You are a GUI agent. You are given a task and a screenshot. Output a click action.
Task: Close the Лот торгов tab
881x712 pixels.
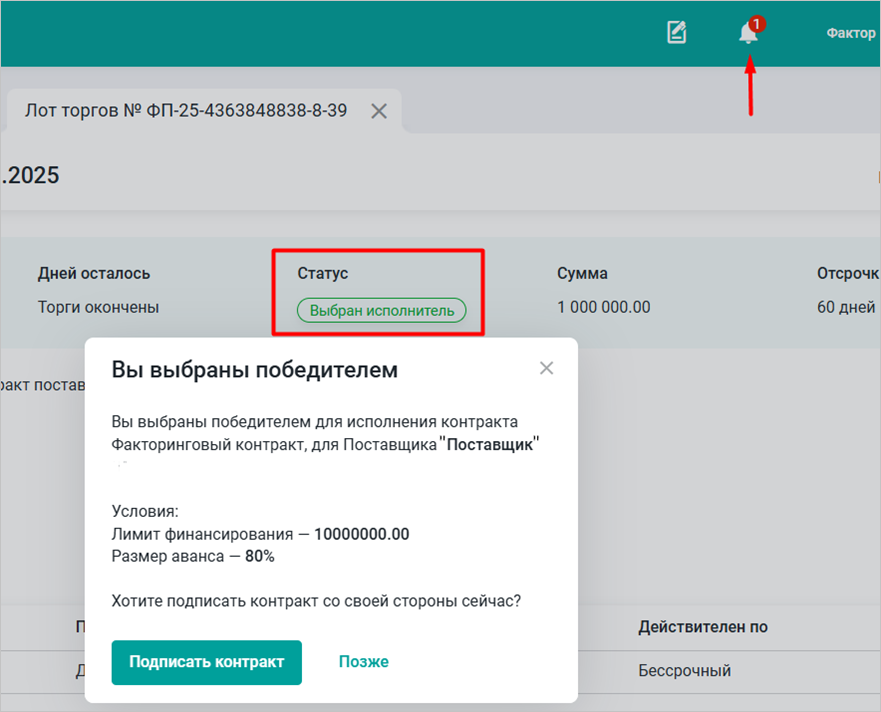tap(379, 111)
